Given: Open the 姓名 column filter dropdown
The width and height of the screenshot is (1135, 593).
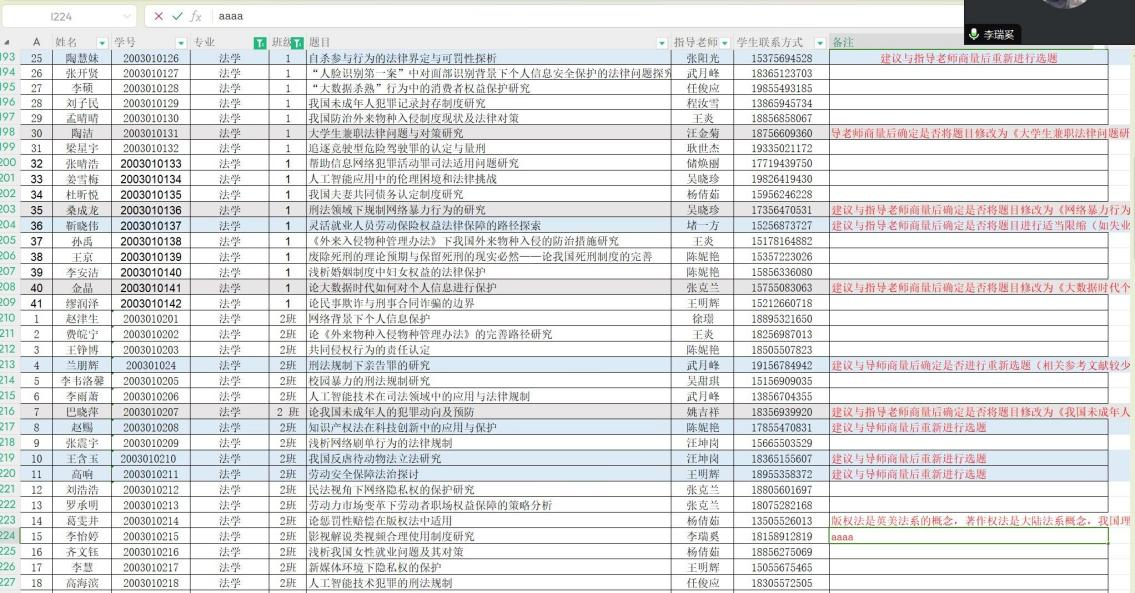Looking at the screenshot, I should pos(102,43).
